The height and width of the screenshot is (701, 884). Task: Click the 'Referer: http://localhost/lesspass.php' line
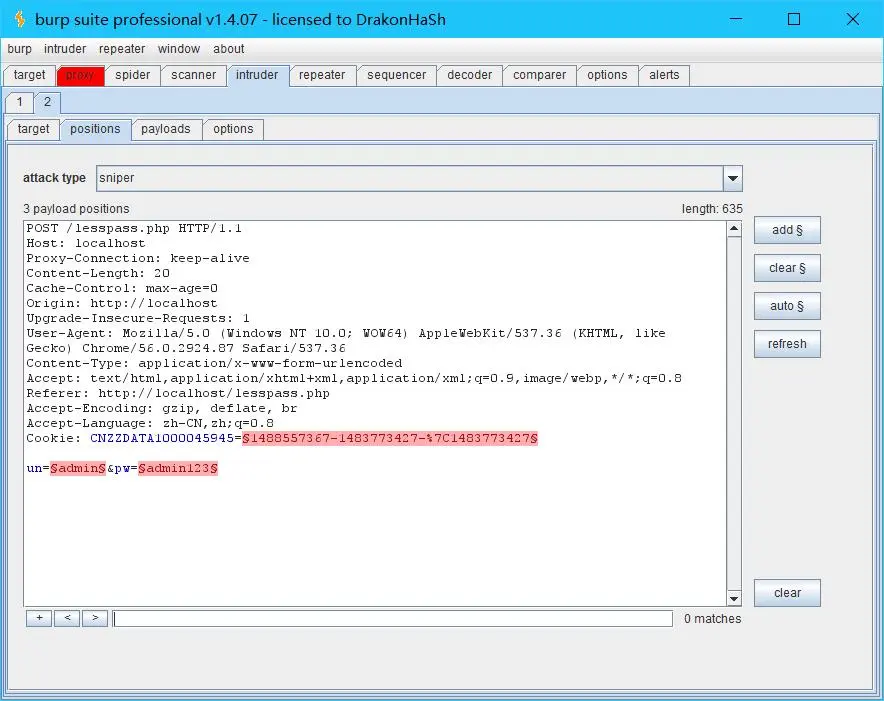click(178, 393)
